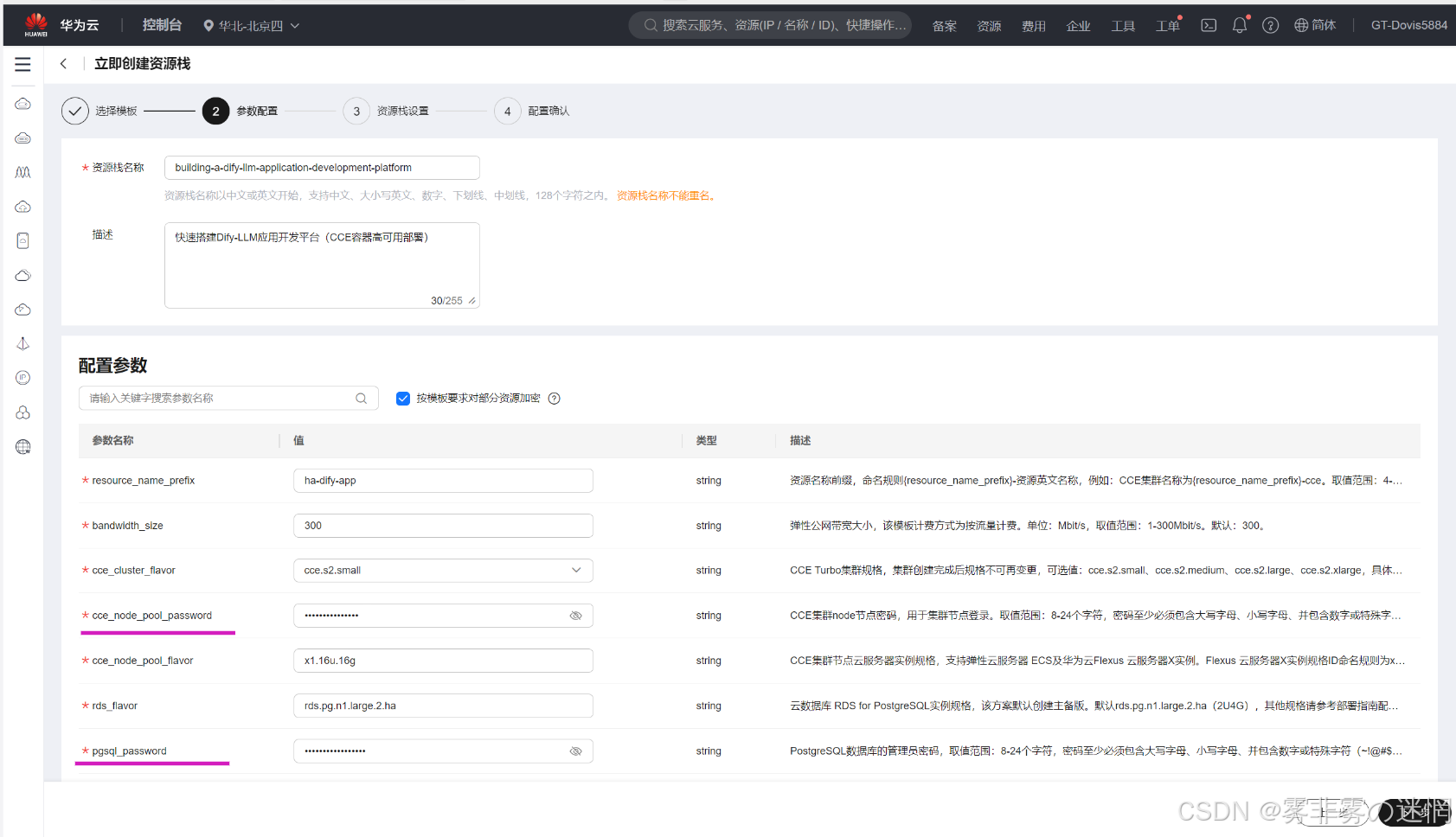Screen dimensions: 1456x837
Task: Show the cce_node_pool_password value
Action: point(575,616)
